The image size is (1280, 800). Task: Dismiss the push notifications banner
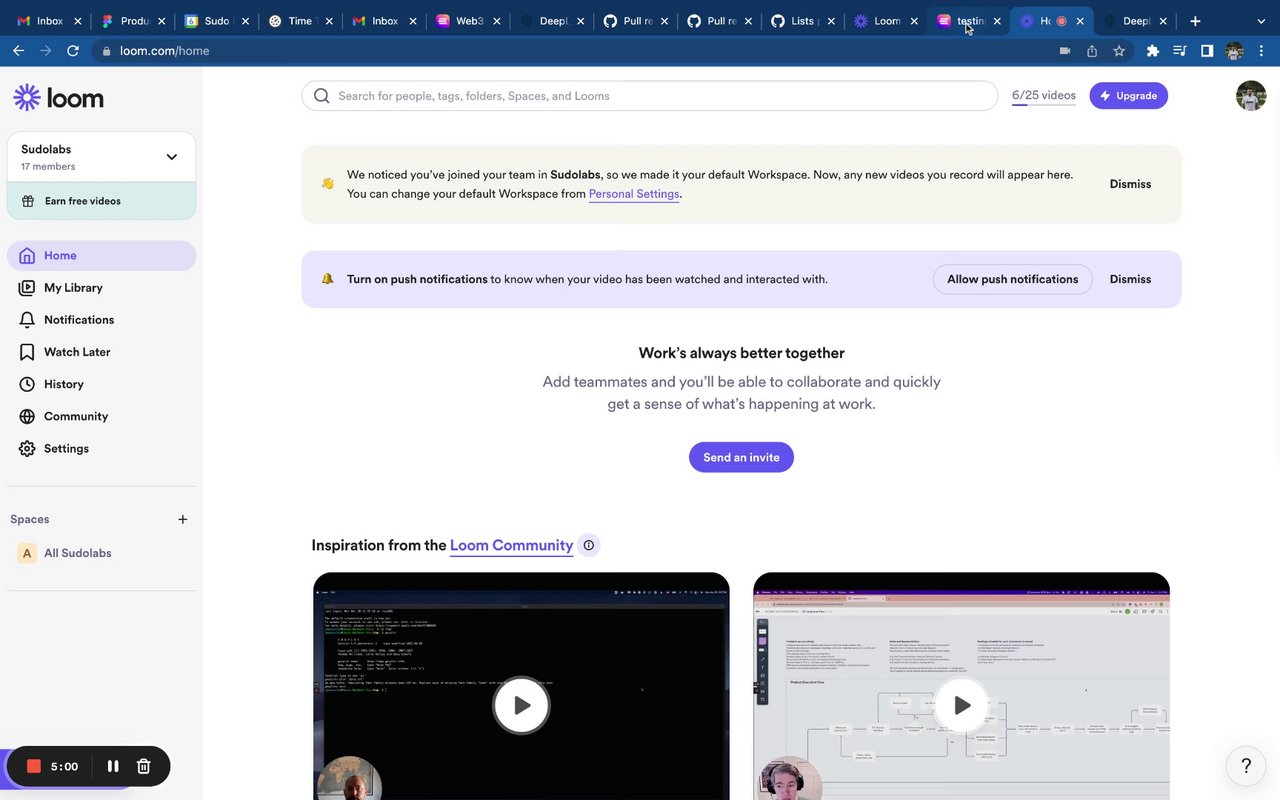(1130, 279)
